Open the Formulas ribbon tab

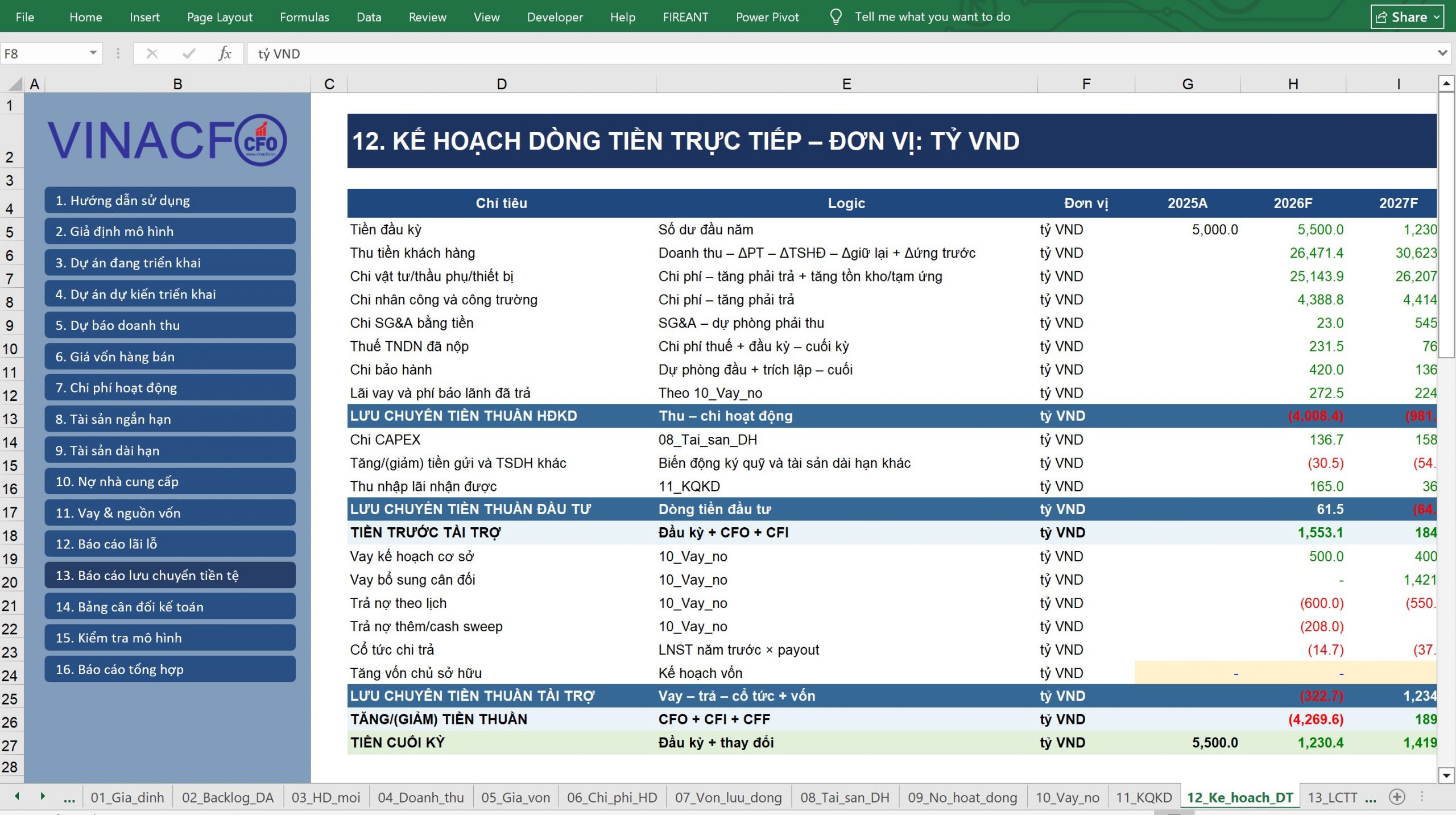click(304, 17)
